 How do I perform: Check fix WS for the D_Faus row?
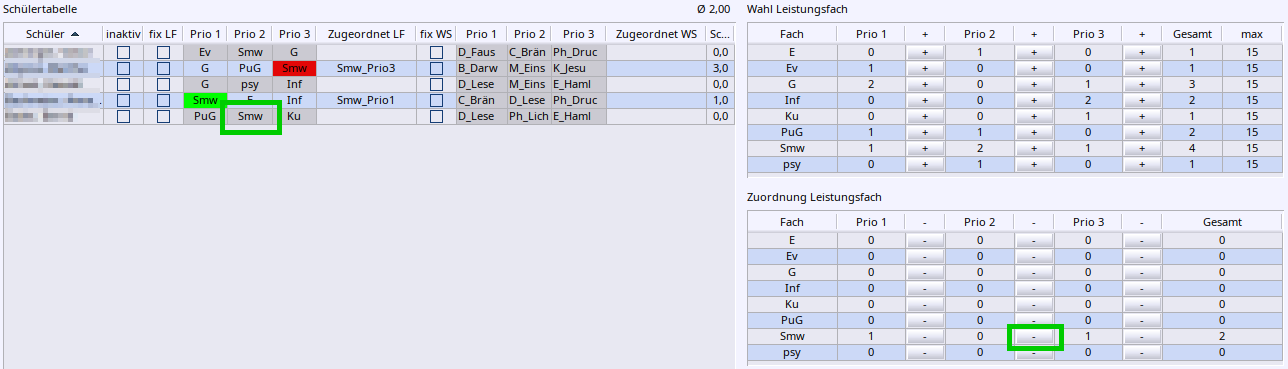click(436, 51)
